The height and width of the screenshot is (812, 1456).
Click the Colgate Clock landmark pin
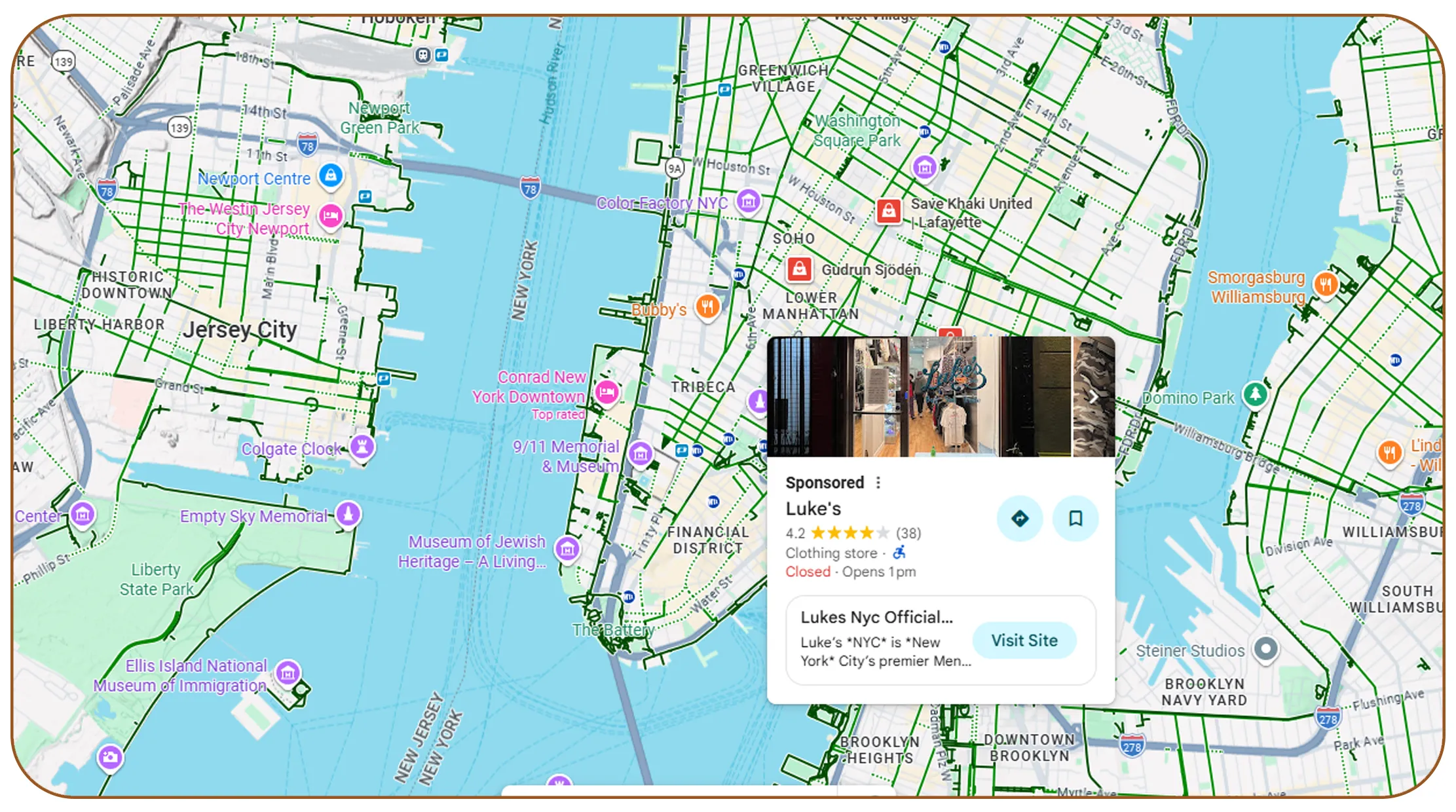point(362,447)
